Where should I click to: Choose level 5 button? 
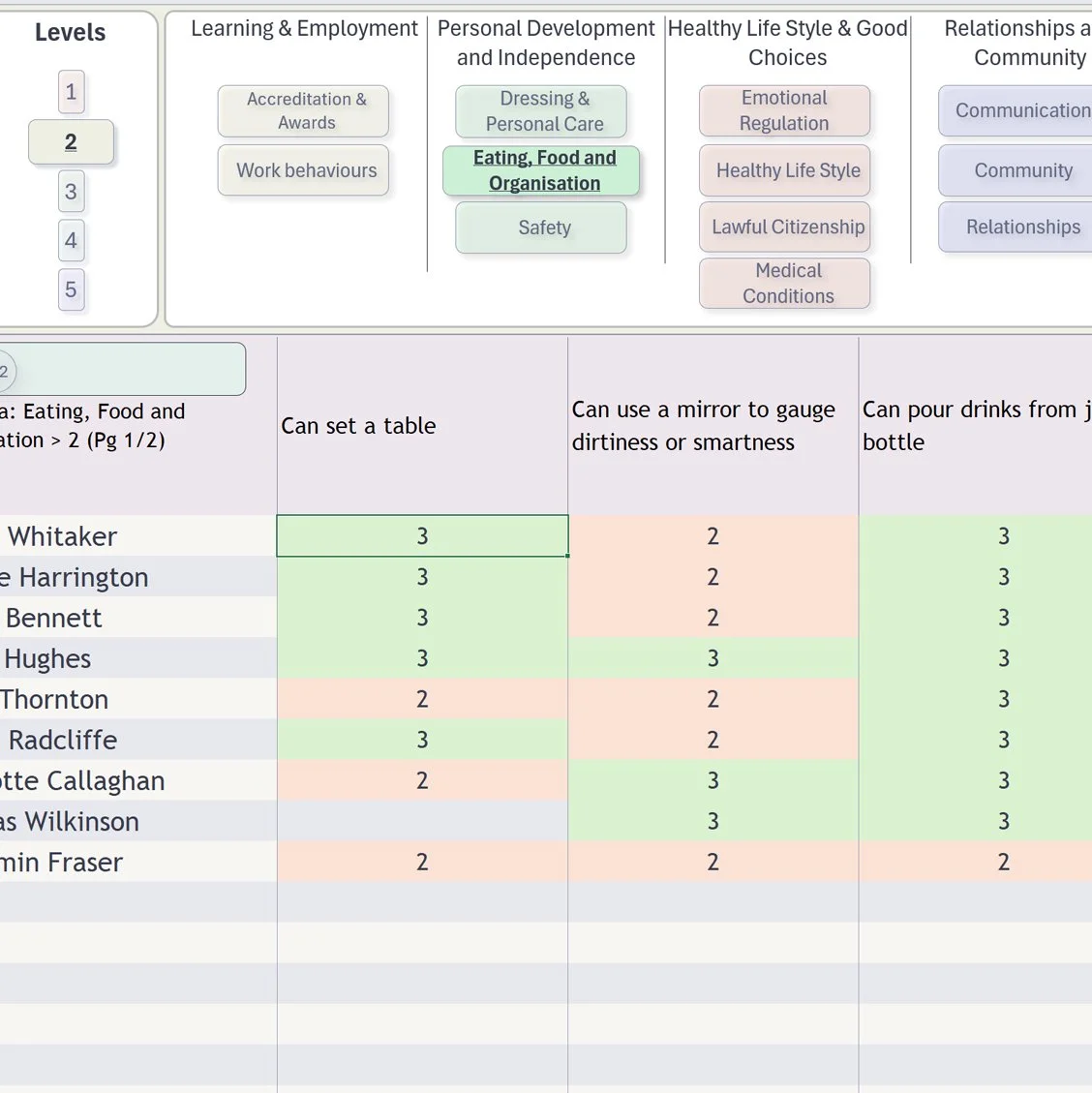(71, 289)
